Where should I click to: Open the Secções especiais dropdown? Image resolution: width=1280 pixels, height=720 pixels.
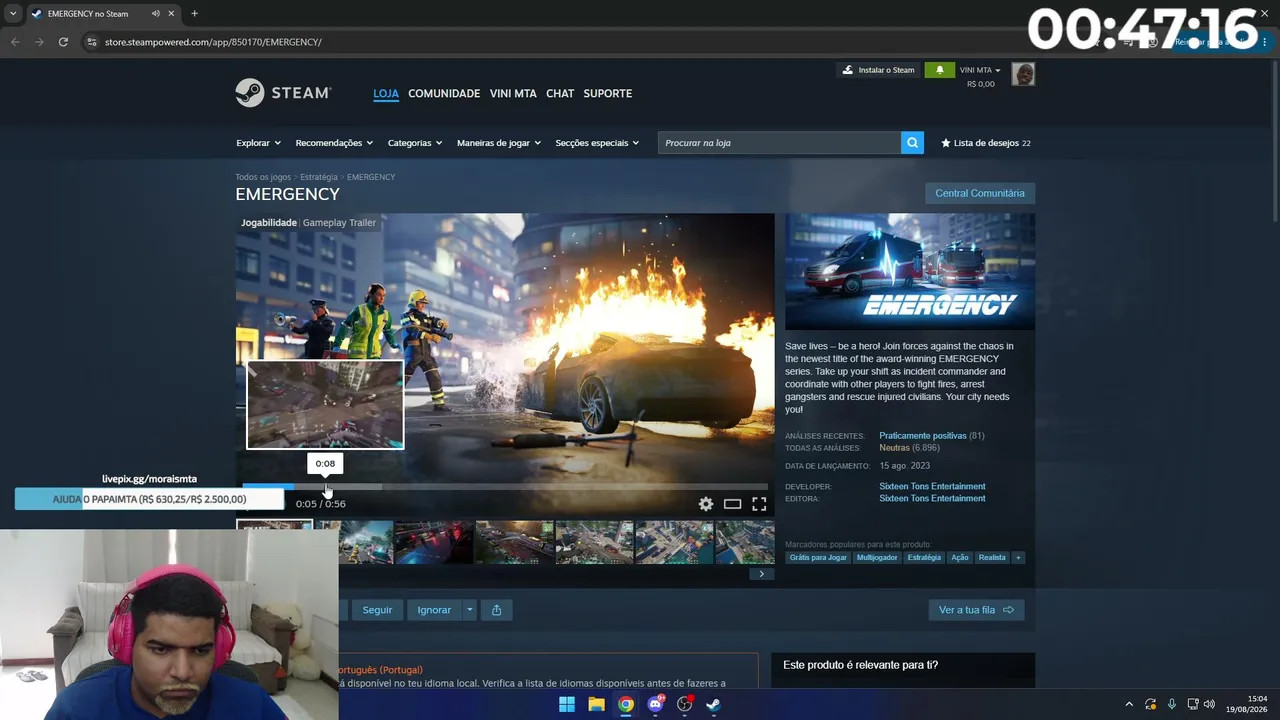pos(597,143)
